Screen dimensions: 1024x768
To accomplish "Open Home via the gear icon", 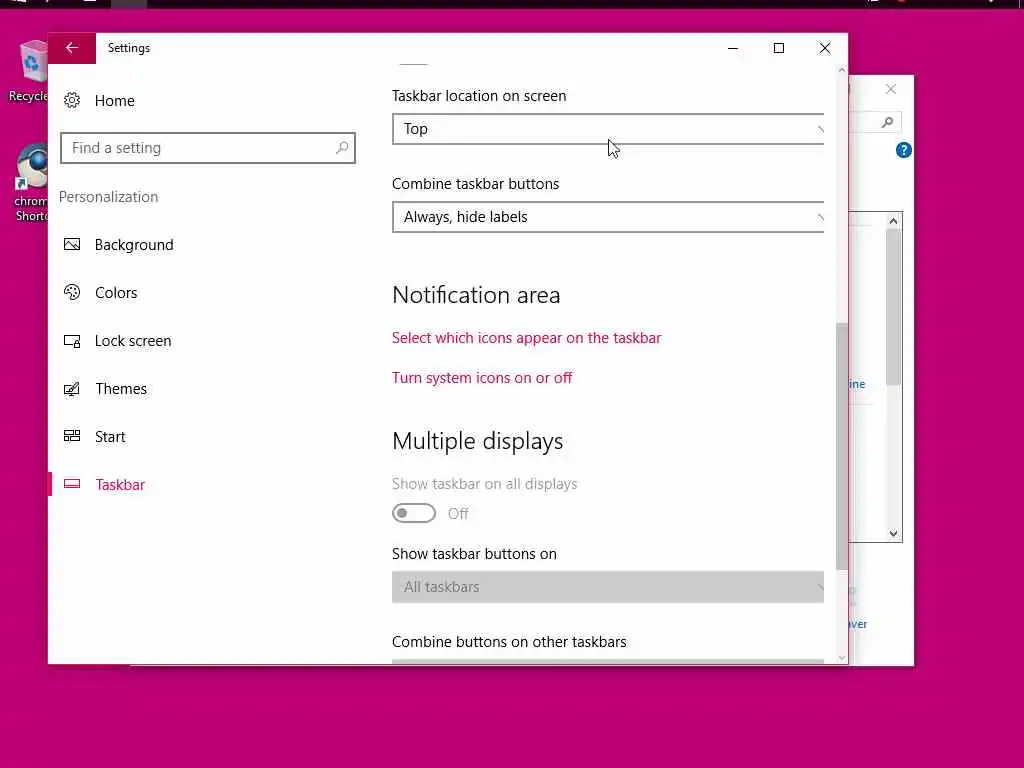I will pos(72,101).
